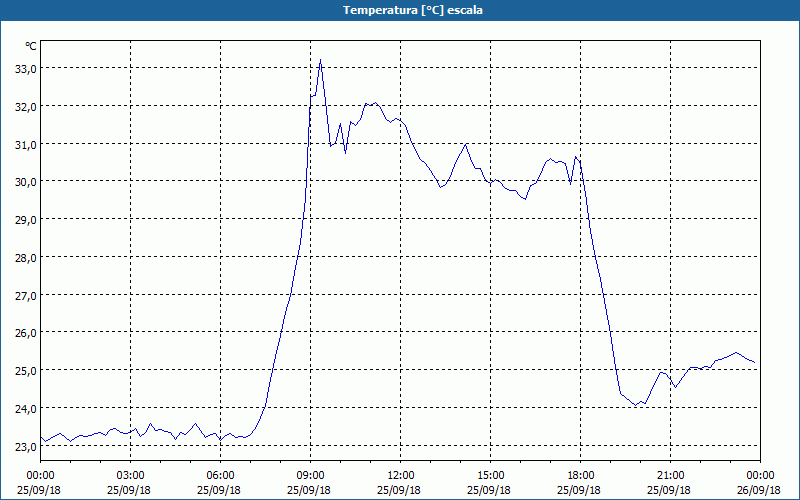The height and width of the screenshot is (500, 800).
Task: Click the 12:00 time axis label
Action: [x=401, y=476]
